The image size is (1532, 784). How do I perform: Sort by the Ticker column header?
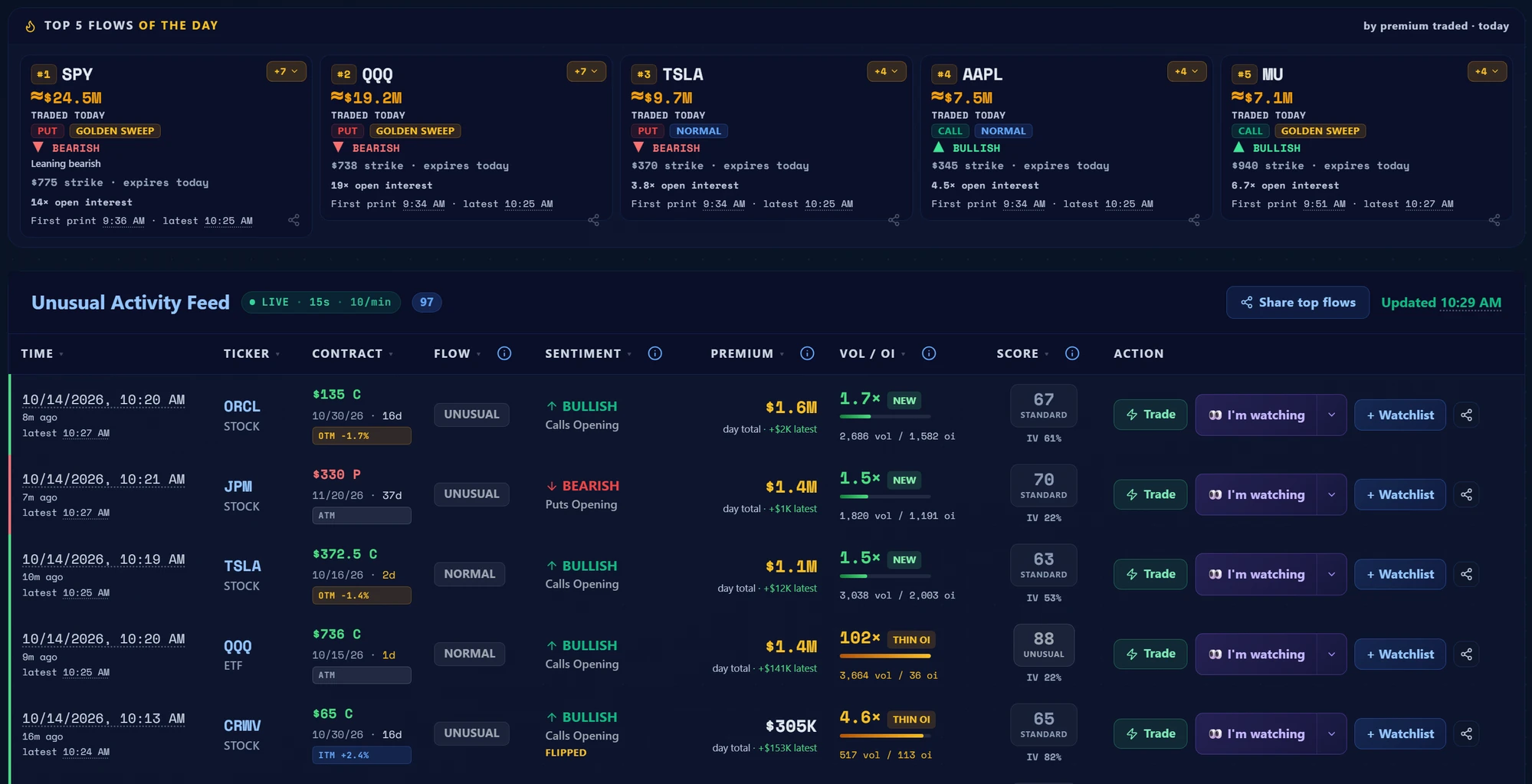(x=251, y=353)
